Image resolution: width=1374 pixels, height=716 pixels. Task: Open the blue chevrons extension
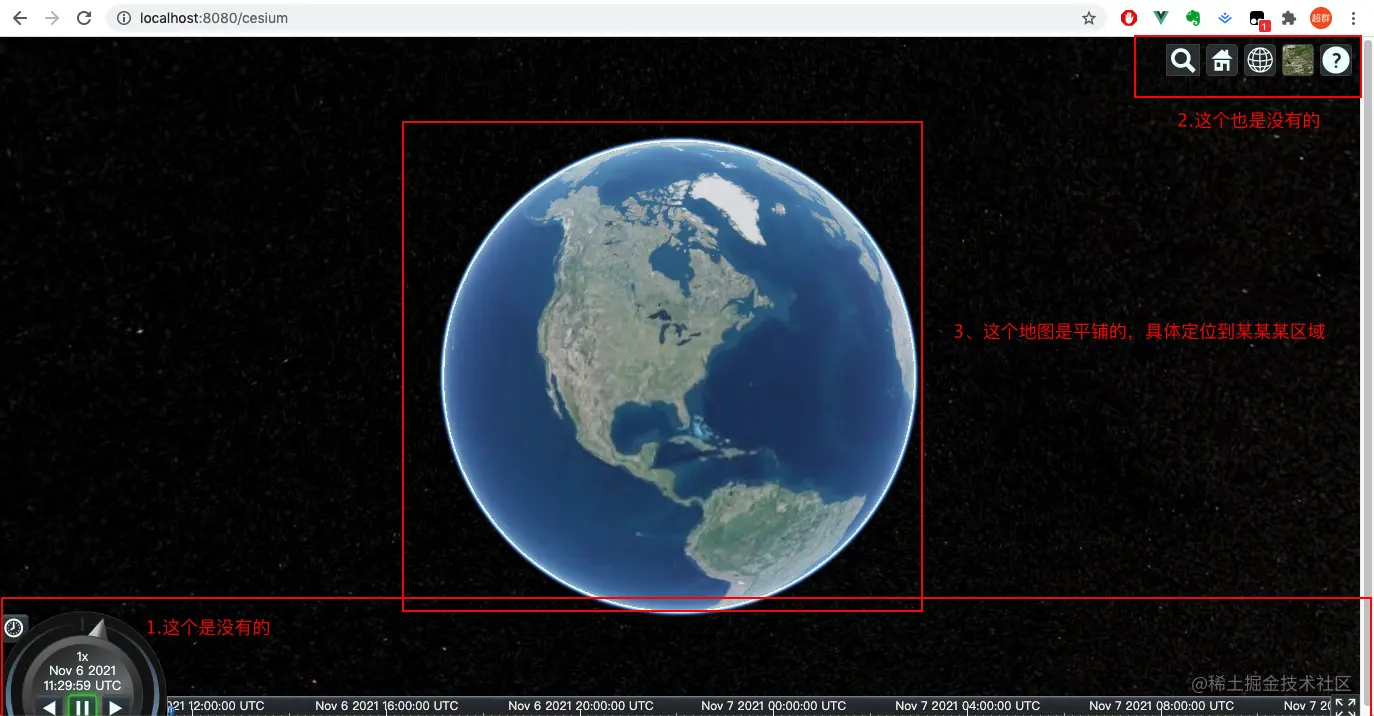coord(1225,18)
